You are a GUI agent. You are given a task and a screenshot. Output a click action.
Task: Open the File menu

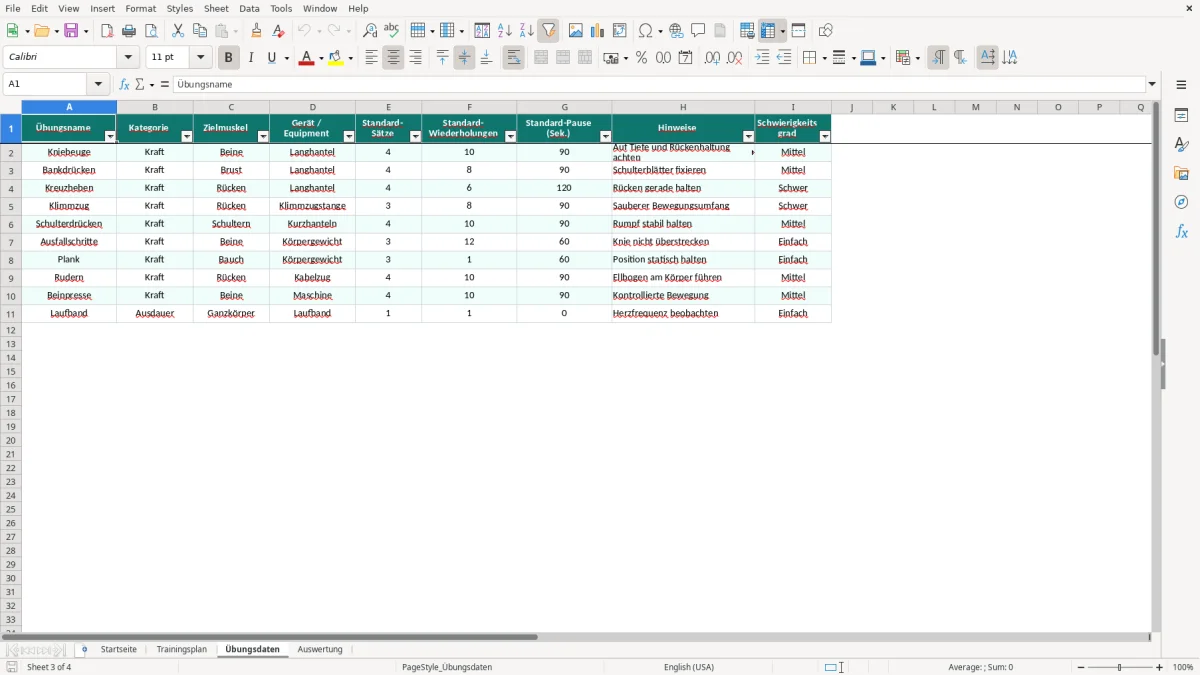click(x=13, y=8)
